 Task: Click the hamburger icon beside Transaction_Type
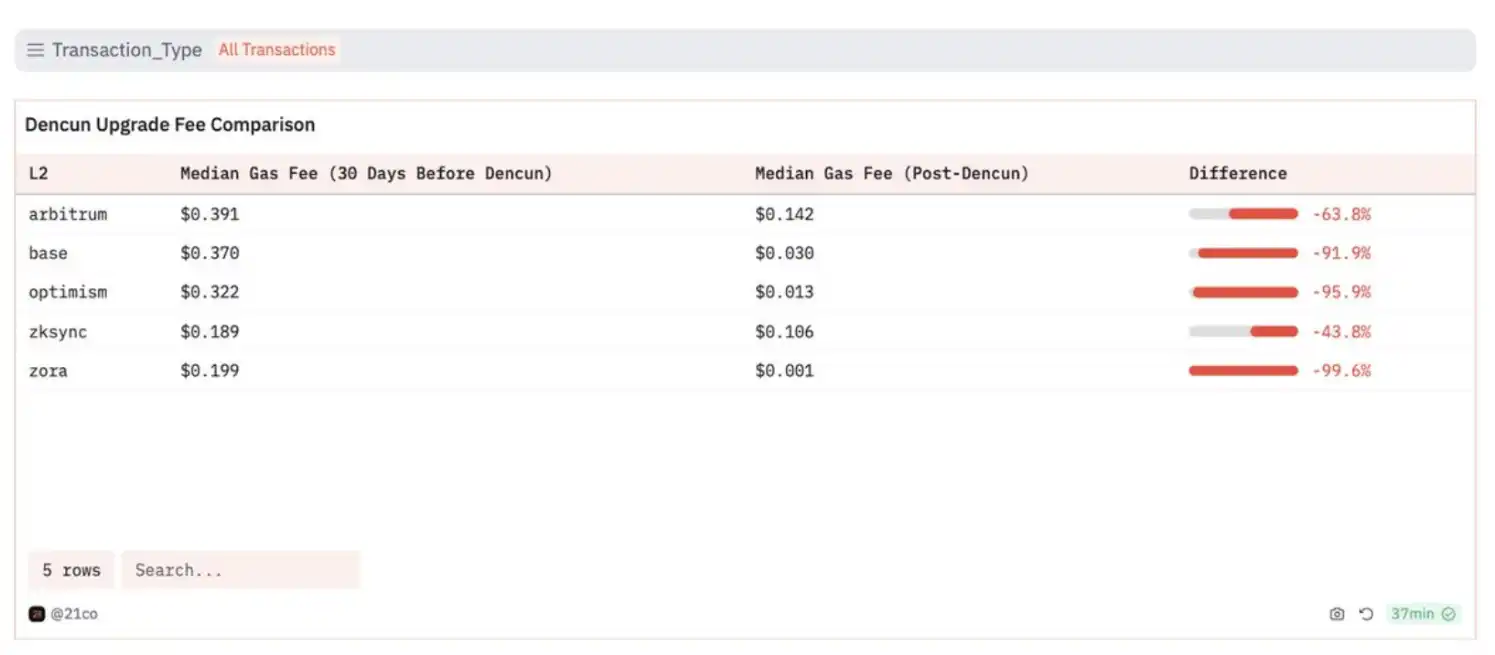tap(35, 50)
